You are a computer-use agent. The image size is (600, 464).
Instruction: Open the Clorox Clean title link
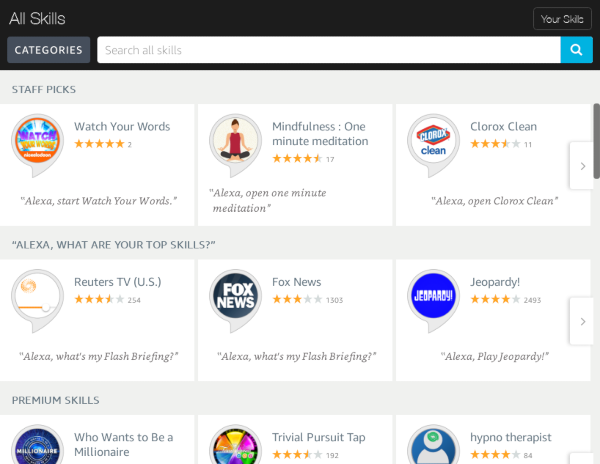click(503, 127)
